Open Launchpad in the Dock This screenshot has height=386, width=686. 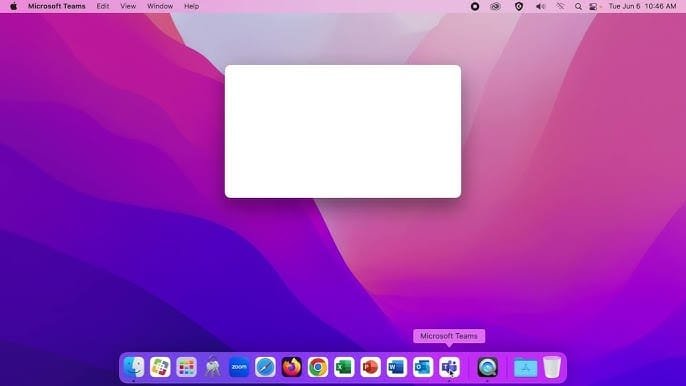tap(186, 367)
